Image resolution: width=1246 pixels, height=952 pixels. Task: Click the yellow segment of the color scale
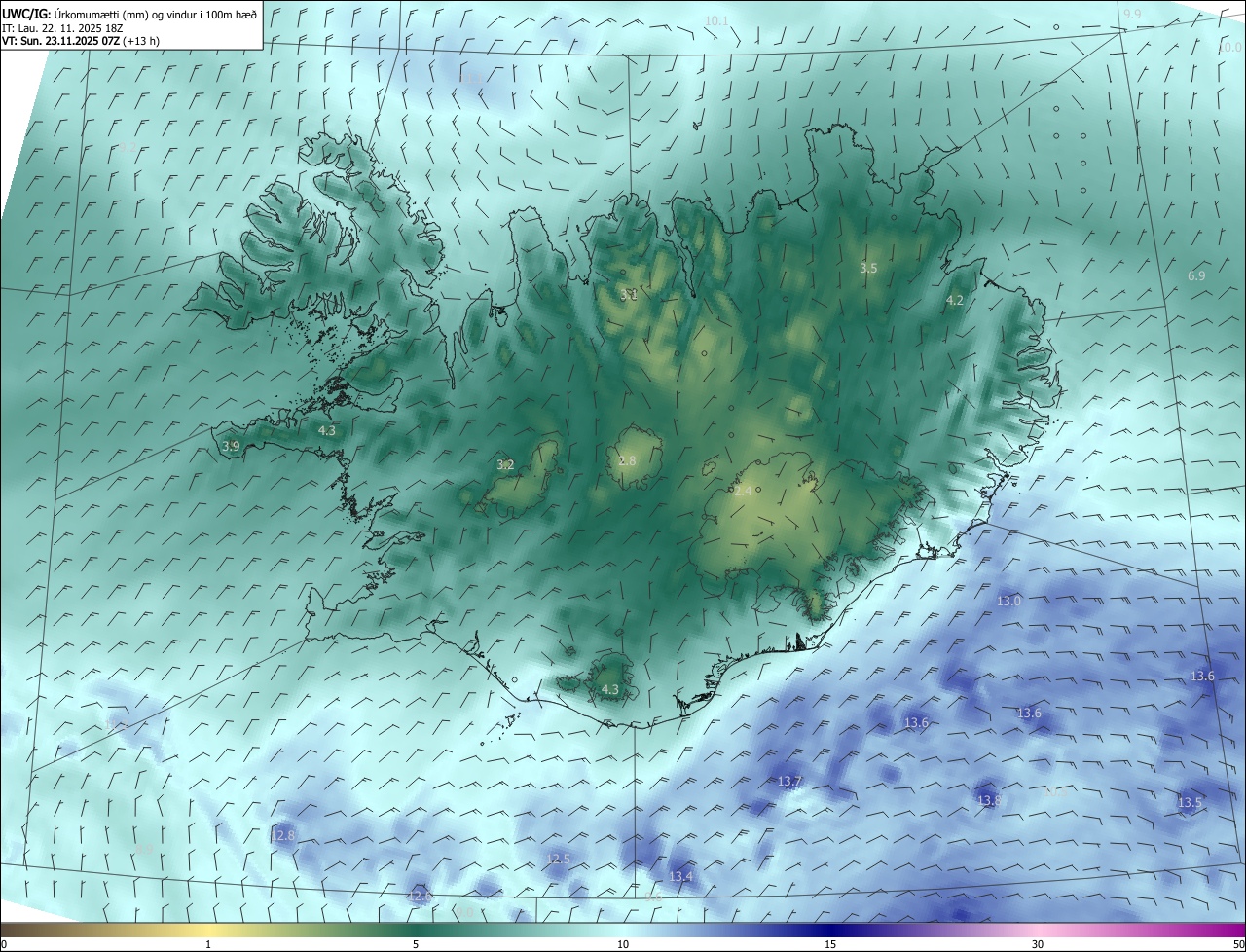point(208,930)
